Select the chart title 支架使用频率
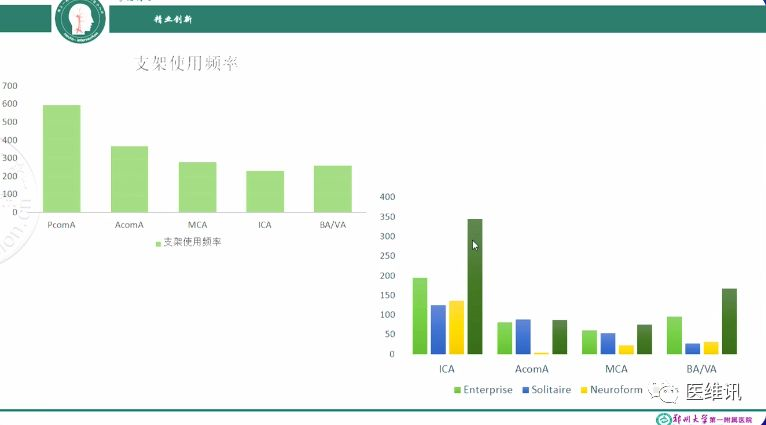This screenshot has height=425, width=766. pos(186,63)
